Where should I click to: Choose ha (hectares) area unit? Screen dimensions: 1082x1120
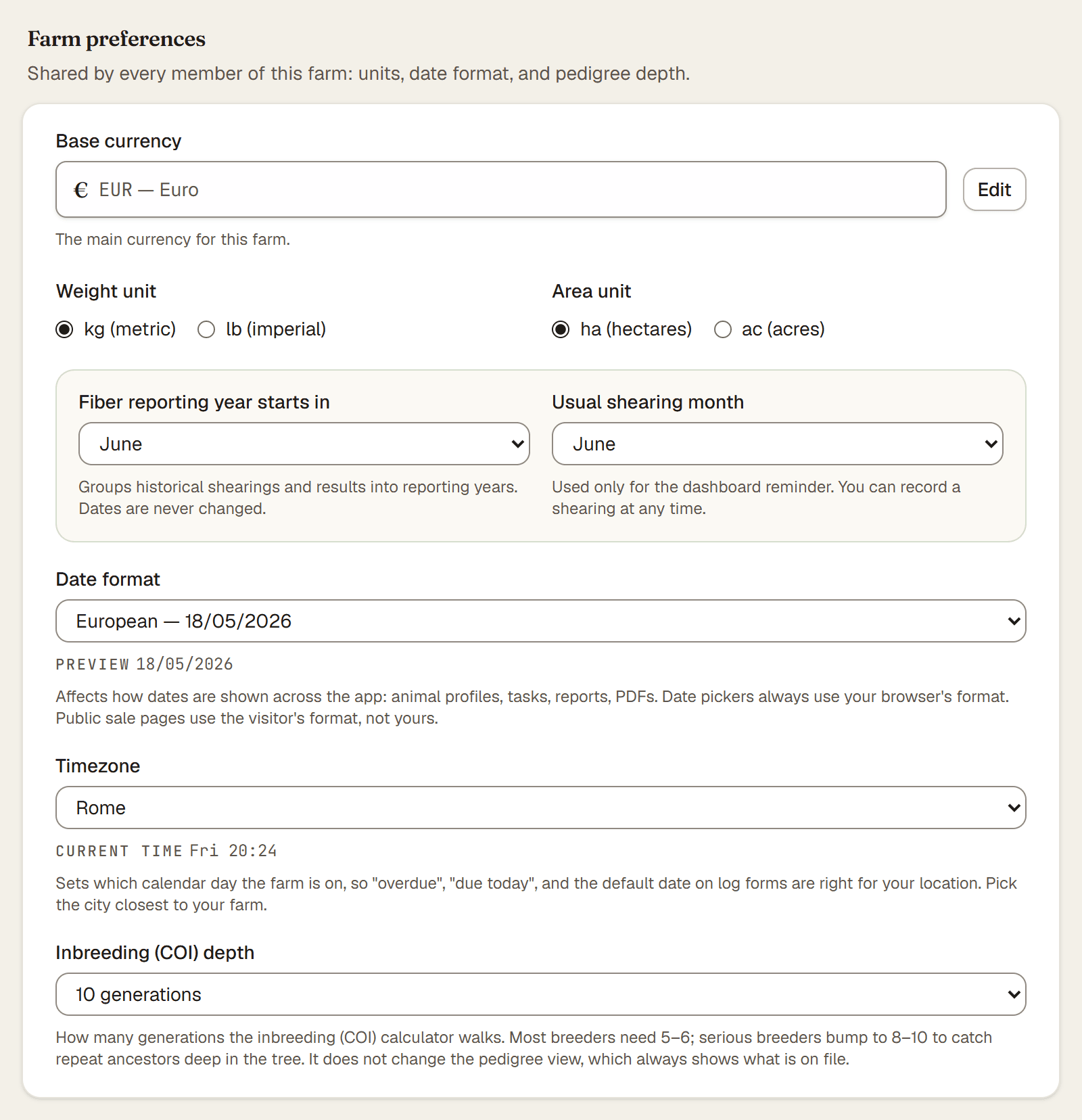(x=561, y=329)
